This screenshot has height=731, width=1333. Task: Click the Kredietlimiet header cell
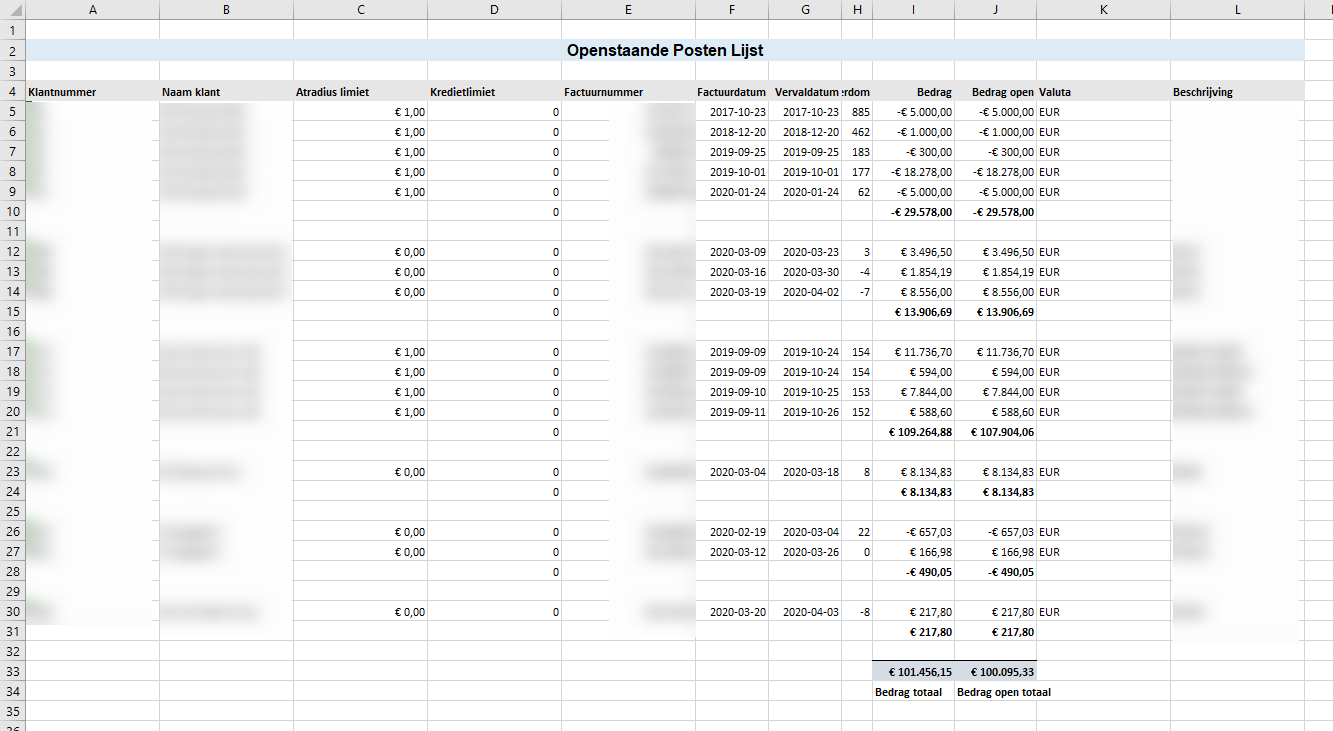[x=495, y=91]
